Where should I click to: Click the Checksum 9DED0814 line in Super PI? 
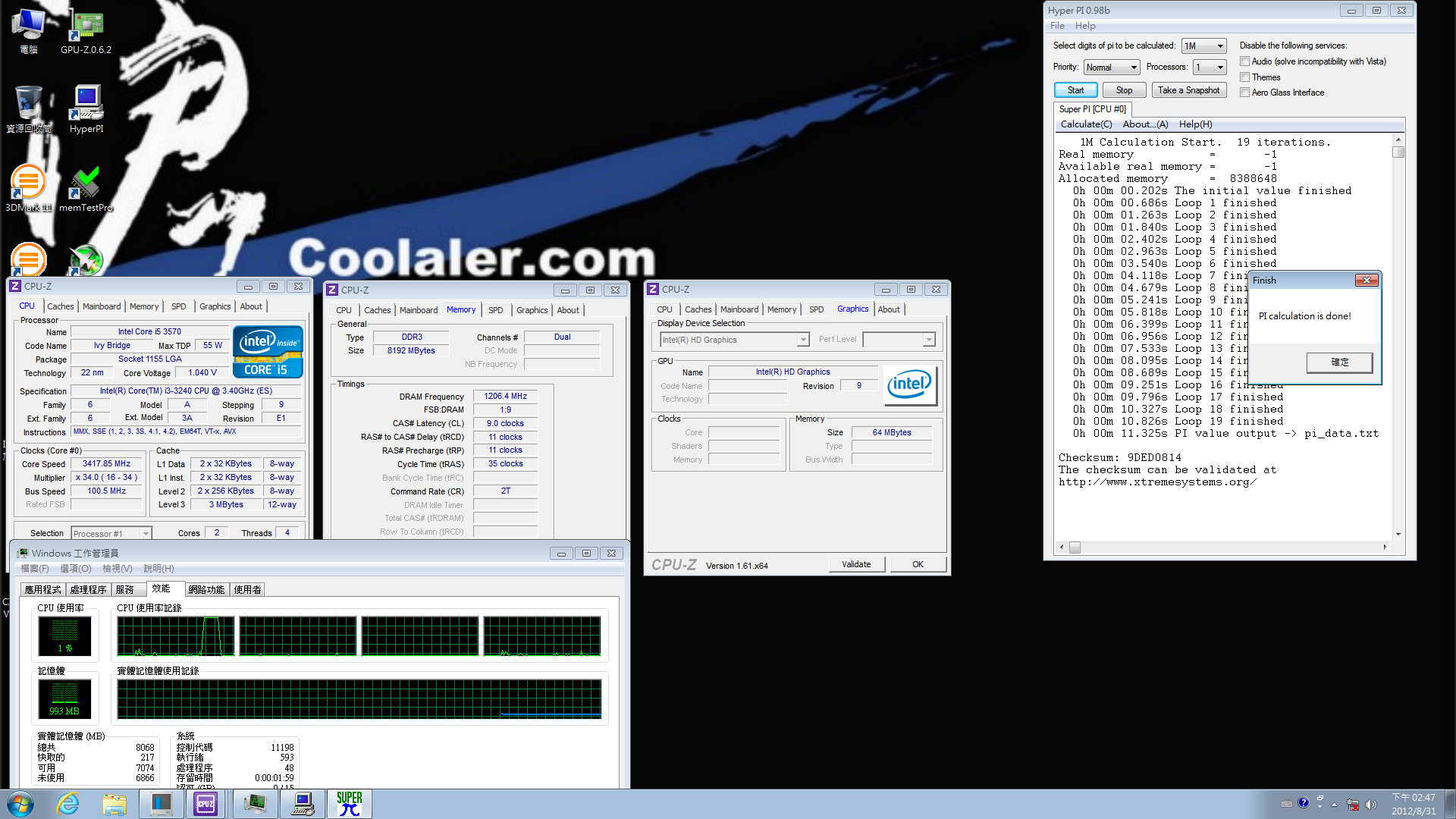coord(1119,458)
